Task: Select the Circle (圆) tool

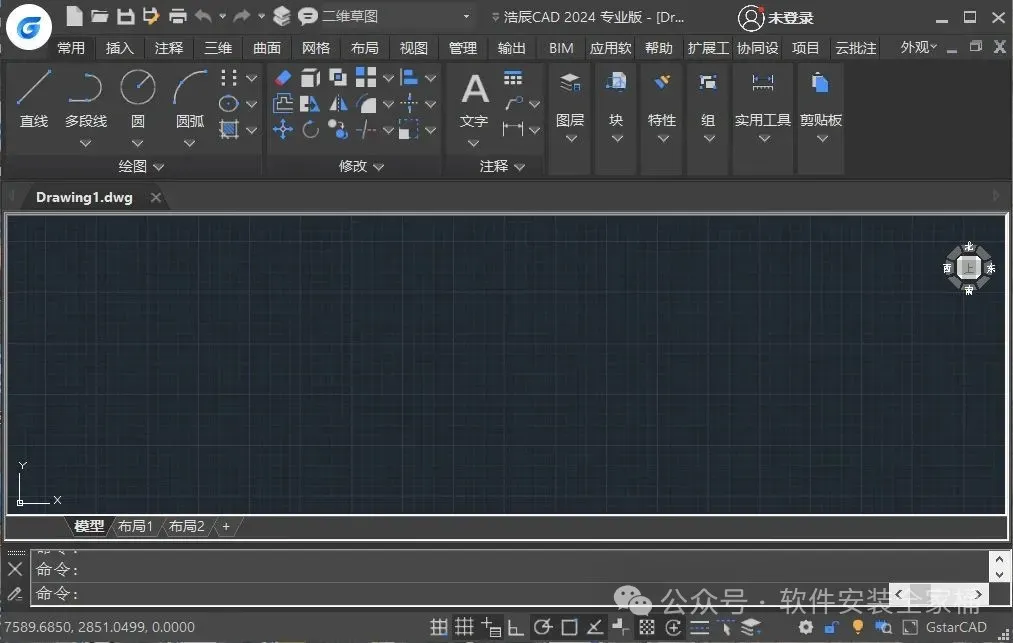Action: tap(138, 97)
